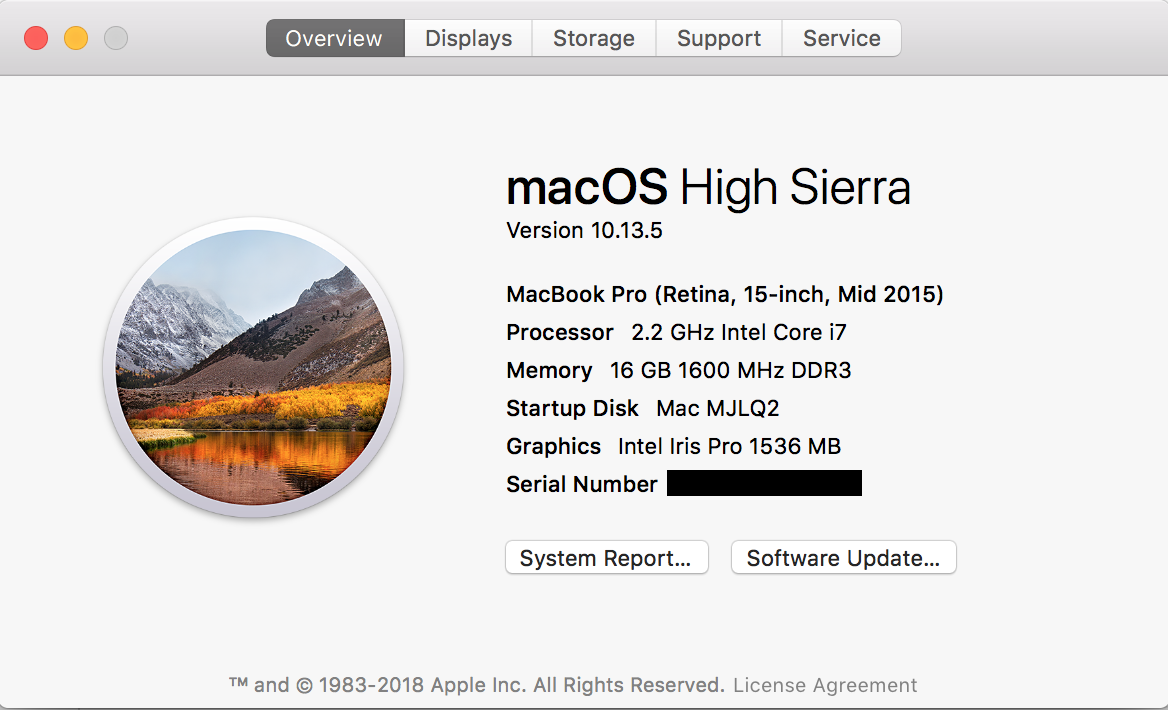Click the Processor 2.2 GHz Intel Core i7 line
This screenshot has width=1168, height=710.
[677, 333]
